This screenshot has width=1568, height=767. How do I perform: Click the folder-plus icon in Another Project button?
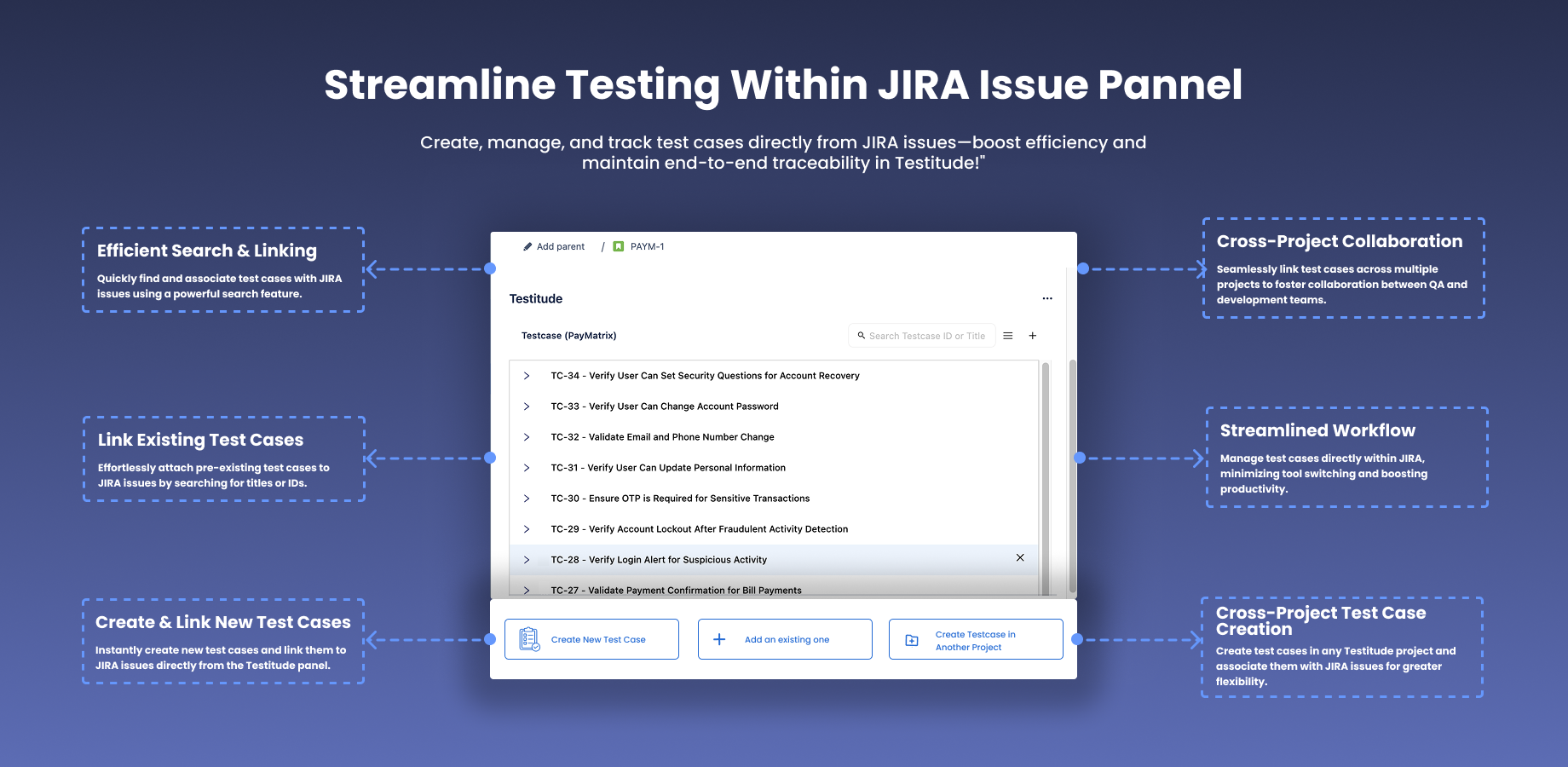tap(912, 640)
